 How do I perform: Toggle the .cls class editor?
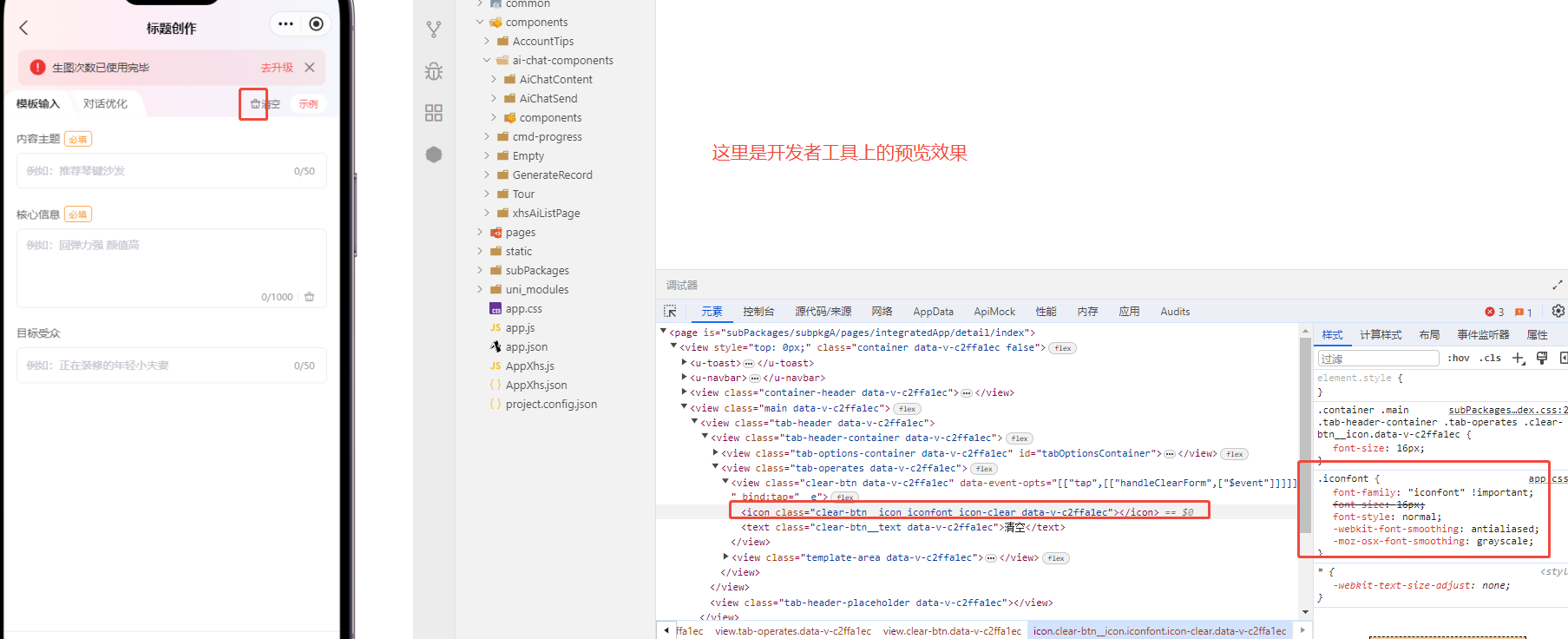click(x=1492, y=359)
